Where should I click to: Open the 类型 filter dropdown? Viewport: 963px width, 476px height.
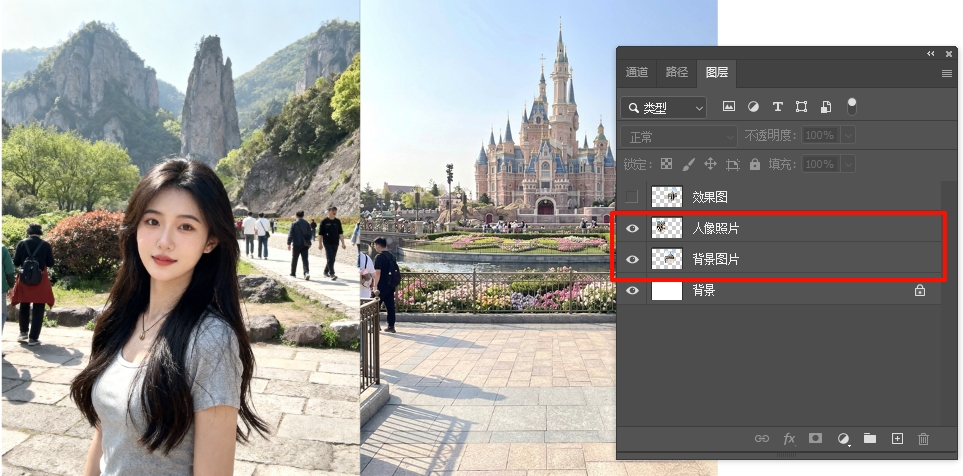click(x=663, y=107)
